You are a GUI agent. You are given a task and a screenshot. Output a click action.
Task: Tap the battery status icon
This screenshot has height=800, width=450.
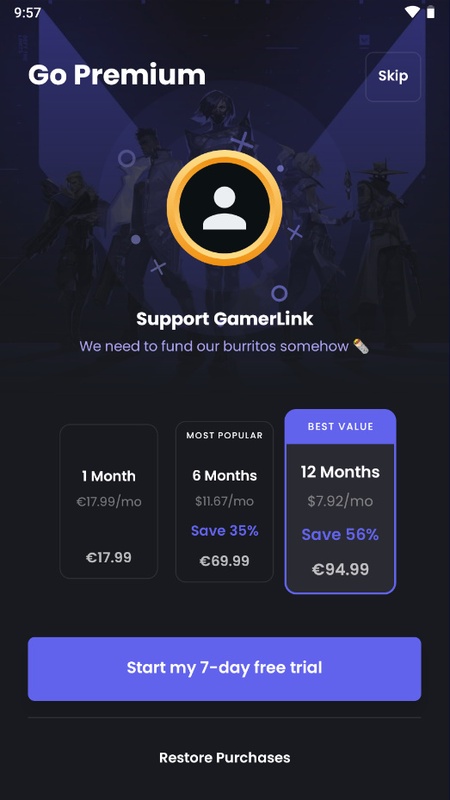click(x=431, y=12)
